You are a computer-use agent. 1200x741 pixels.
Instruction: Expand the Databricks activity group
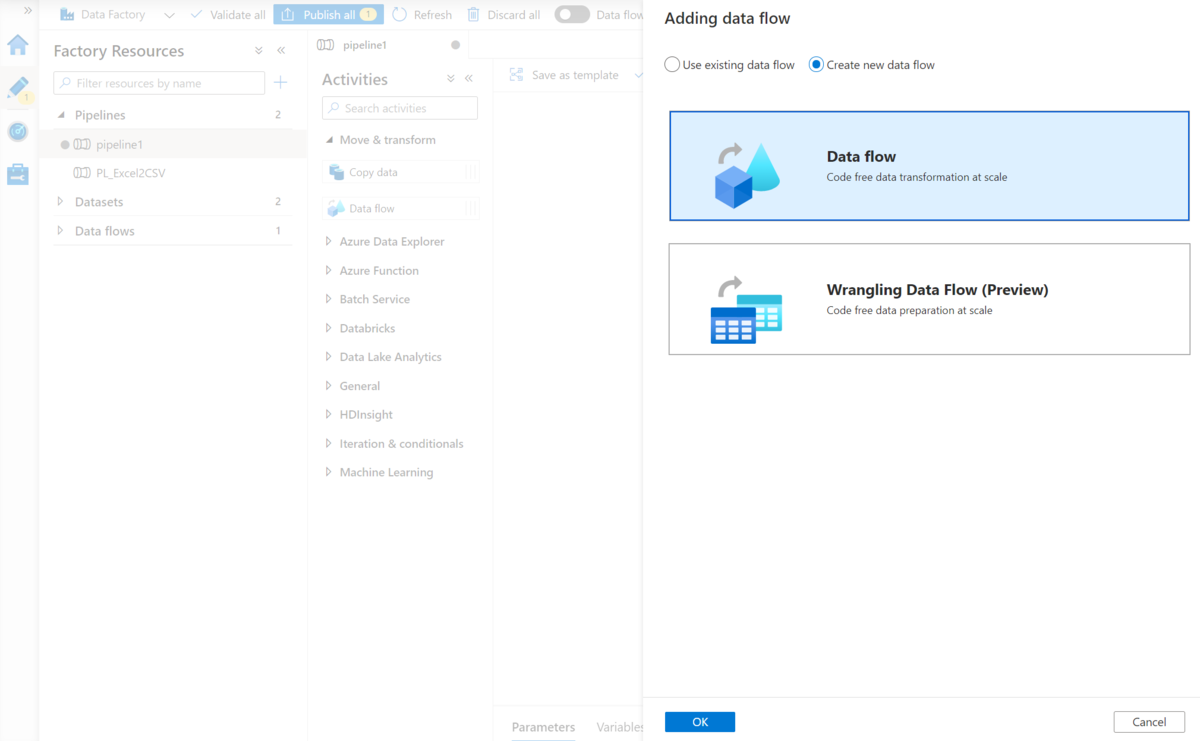coord(329,328)
